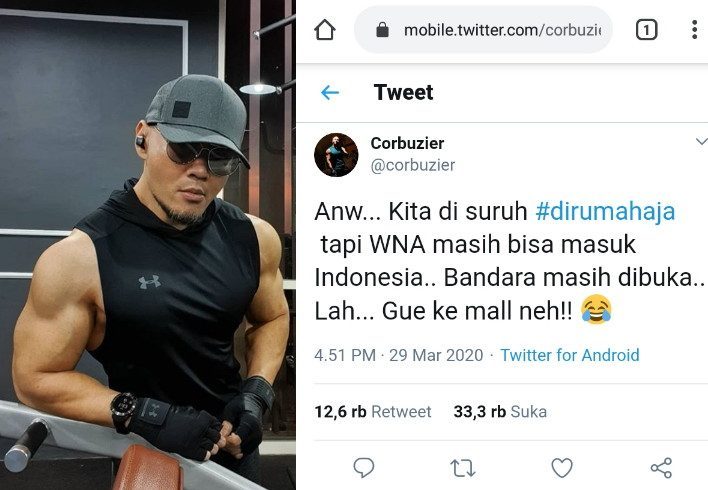Click the retweet arrows icon
Screen dimensions: 708x490
tap(463, 468)
